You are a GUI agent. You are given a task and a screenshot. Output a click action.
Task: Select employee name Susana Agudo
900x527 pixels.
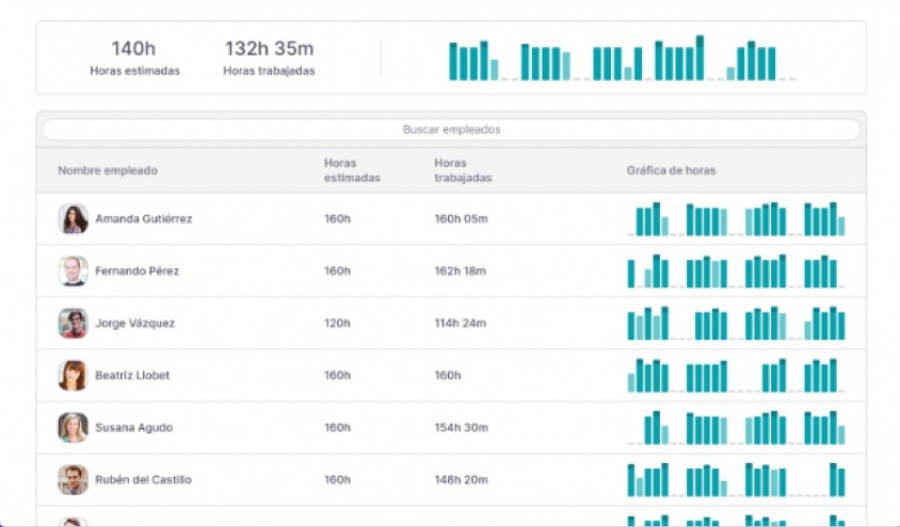click(x=134, y=428)
